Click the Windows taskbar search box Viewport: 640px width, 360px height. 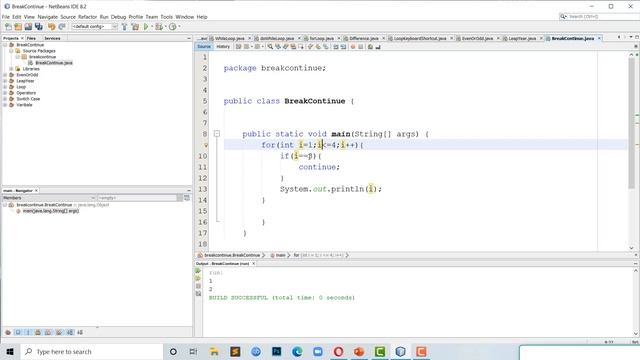click(x=91, y=351)
